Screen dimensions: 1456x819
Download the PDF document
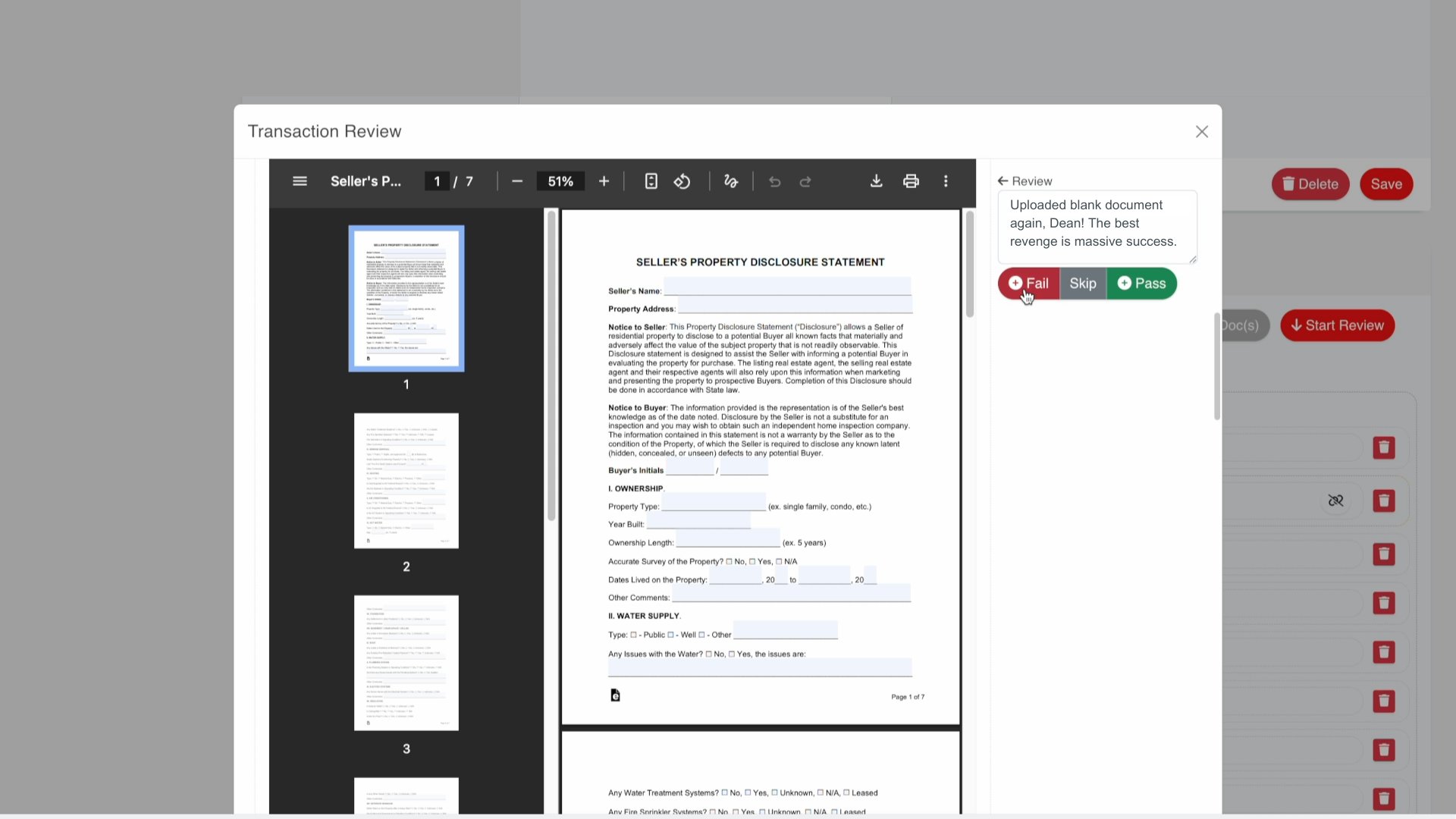point(876,181)
